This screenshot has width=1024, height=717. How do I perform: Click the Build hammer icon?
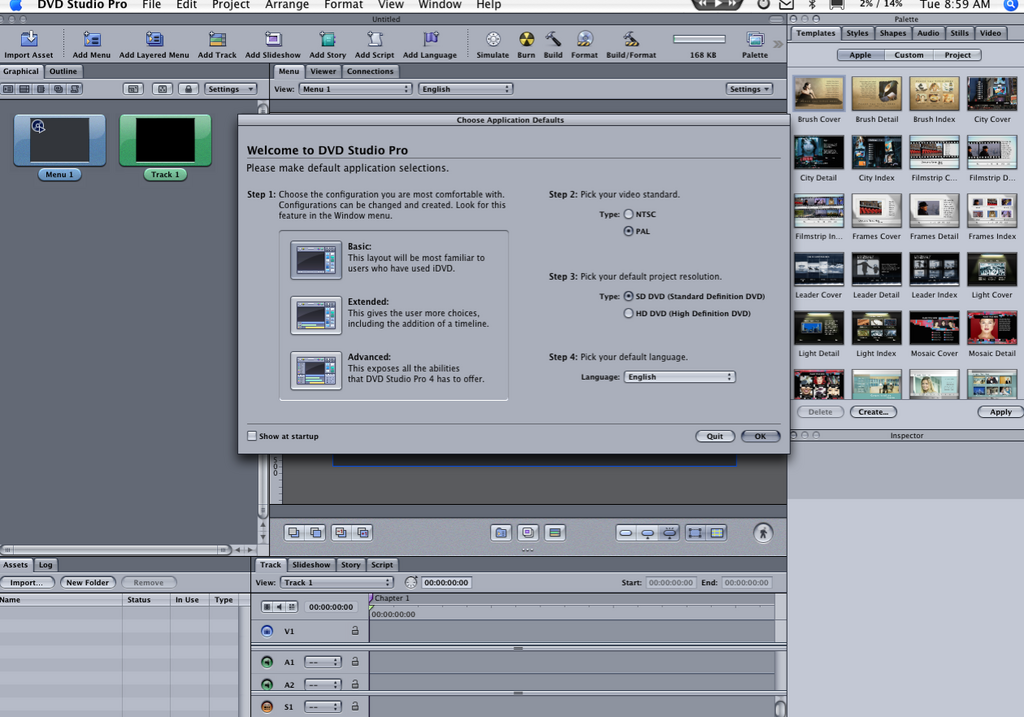pyautogui.click(x=553, y=39)
